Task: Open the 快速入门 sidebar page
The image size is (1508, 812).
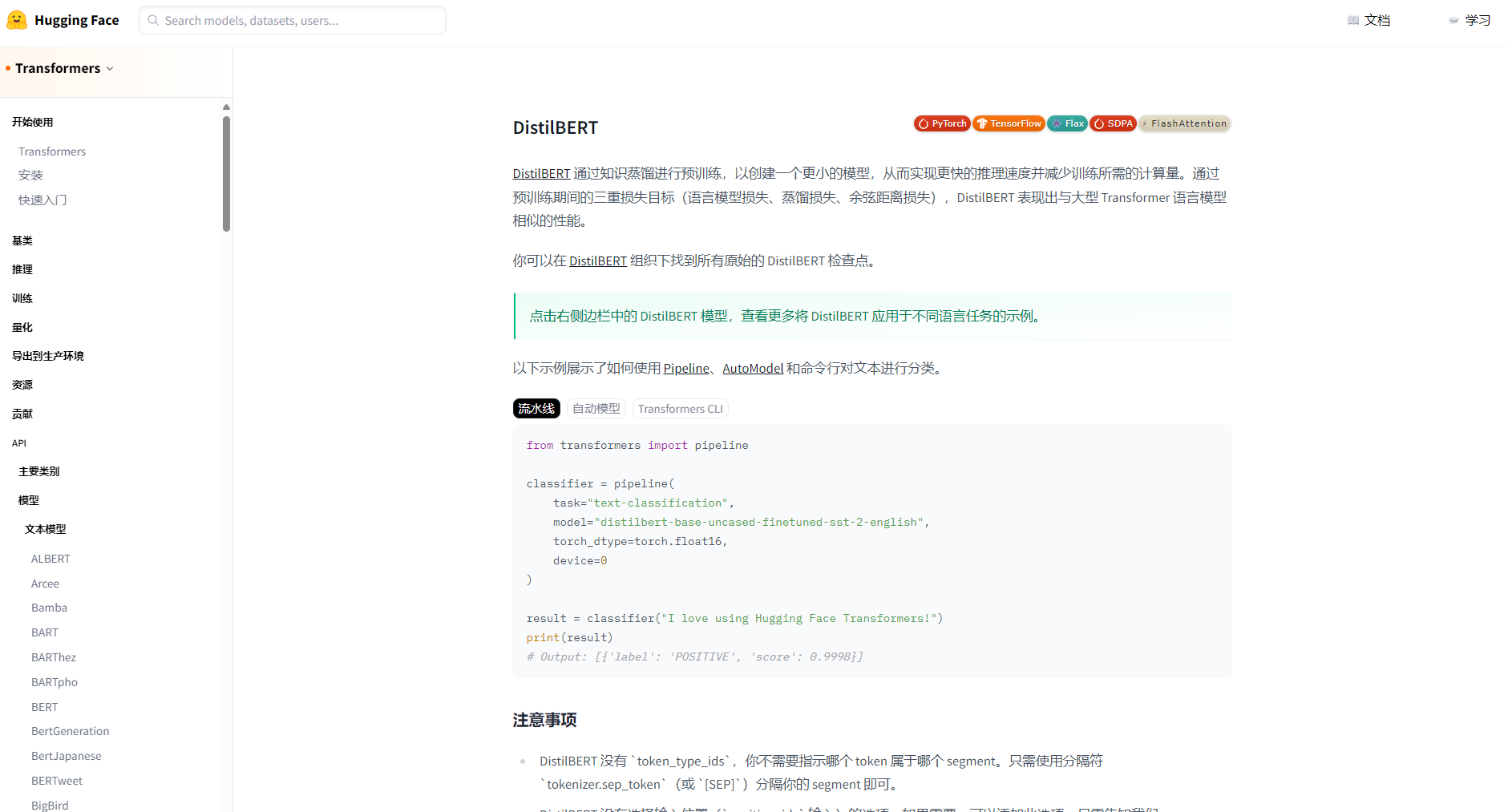Action: (42, 200)
